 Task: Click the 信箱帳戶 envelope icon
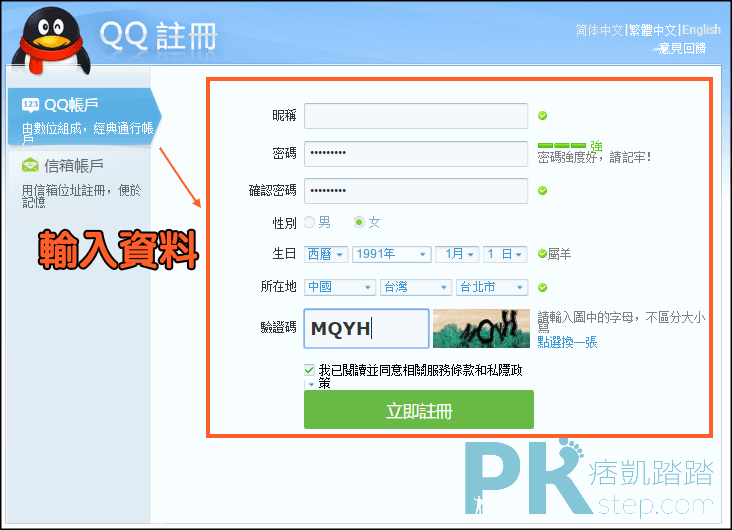tap(30, 165)
